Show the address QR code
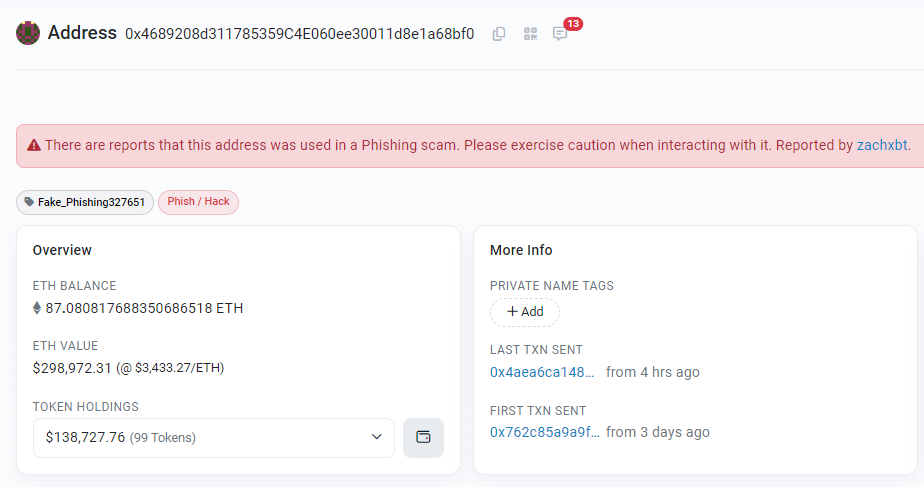Image resolution: width=924 pixels, height=487 pixels. pos(530,34)
